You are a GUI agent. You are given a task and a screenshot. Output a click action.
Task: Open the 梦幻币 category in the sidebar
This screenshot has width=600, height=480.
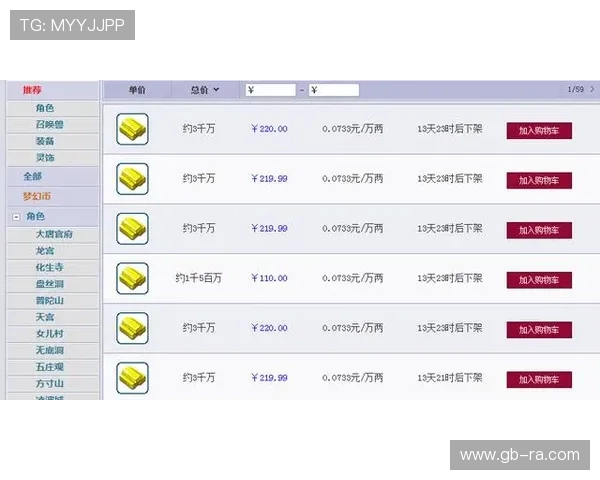(x=37, y=196)
